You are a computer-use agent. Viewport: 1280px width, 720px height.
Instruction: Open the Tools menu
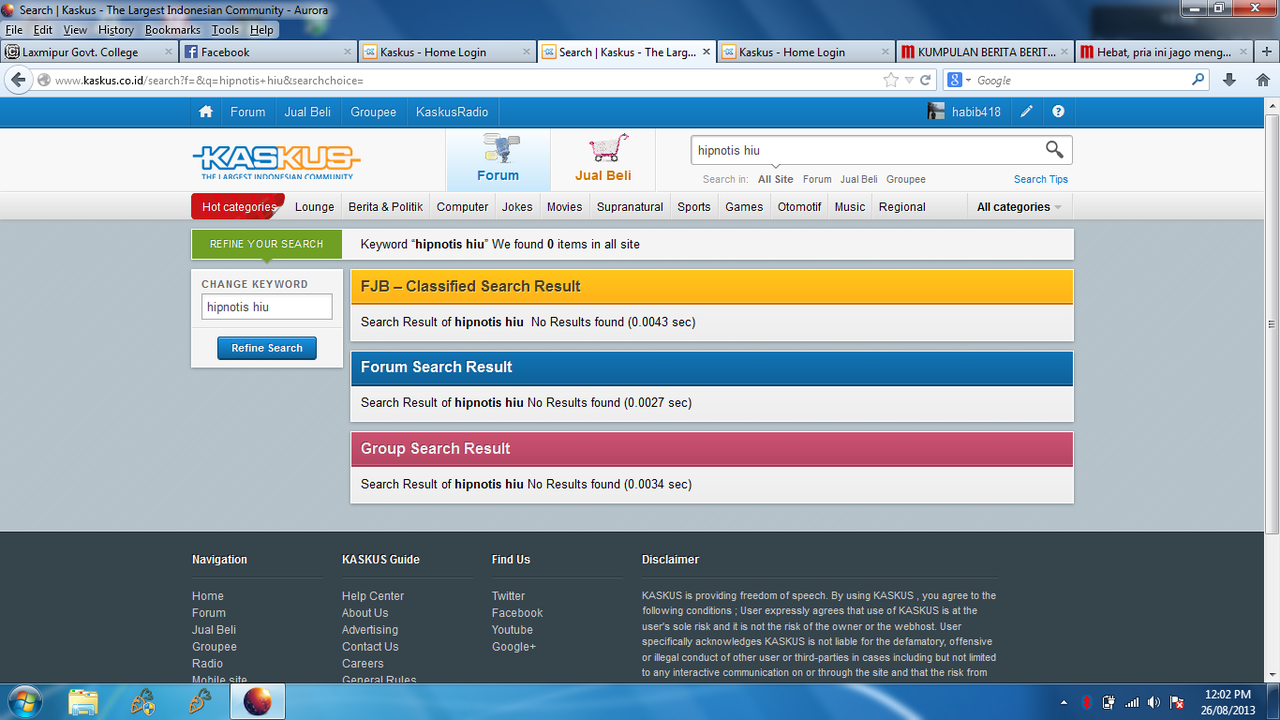point(225,30)
